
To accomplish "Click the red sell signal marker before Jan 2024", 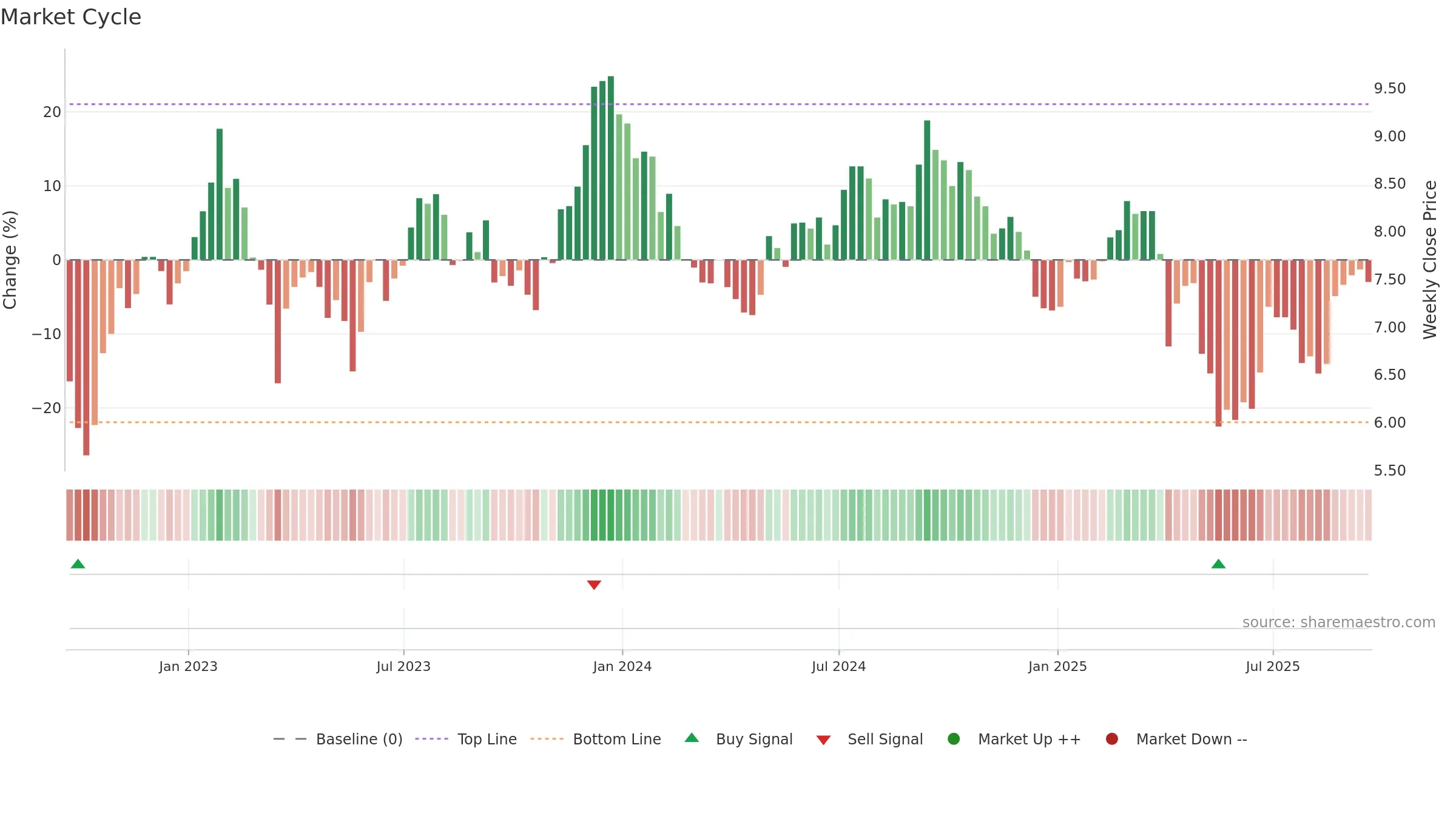I will click(594, 585).
